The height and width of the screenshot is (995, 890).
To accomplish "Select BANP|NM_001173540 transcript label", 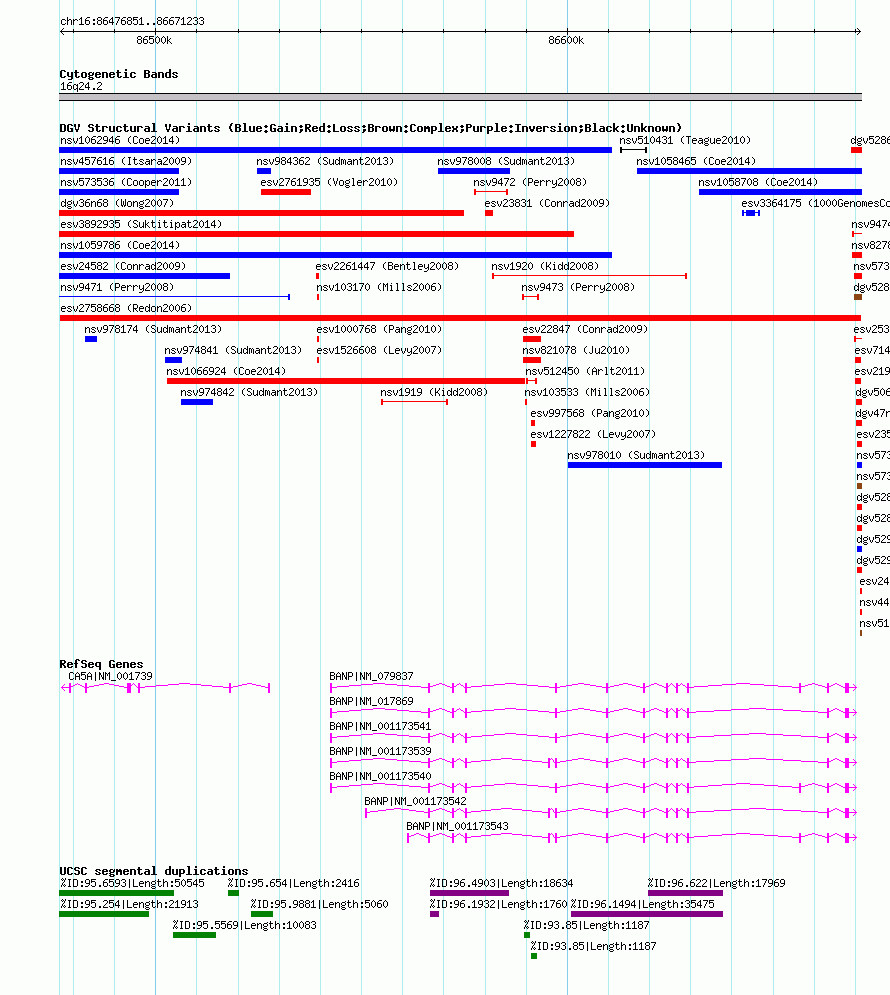I will coord(380,776).
